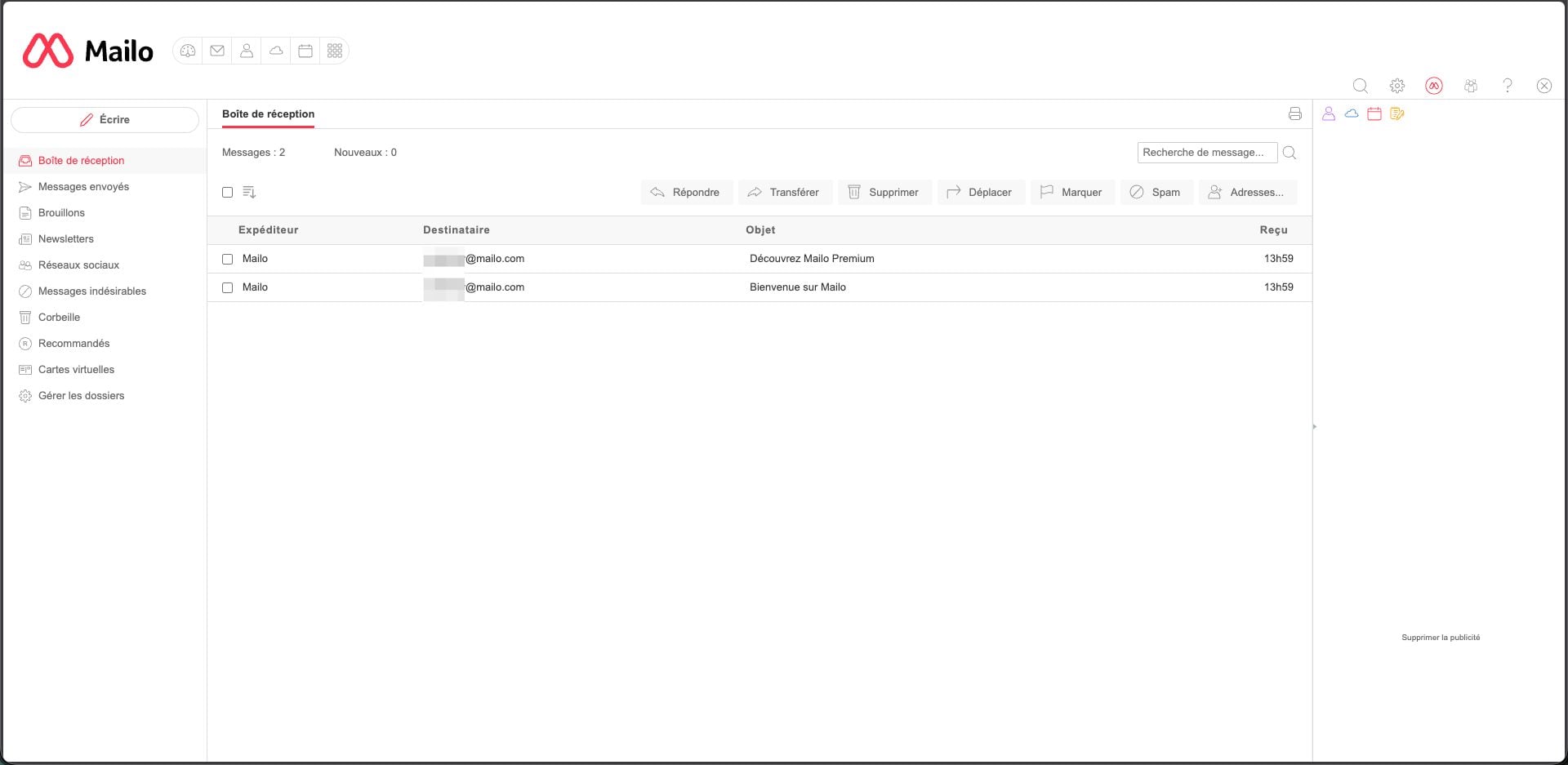The image size is (1568, 765).
Task: Open help with the question mark icon
Action: click(x=1508, y=86)
